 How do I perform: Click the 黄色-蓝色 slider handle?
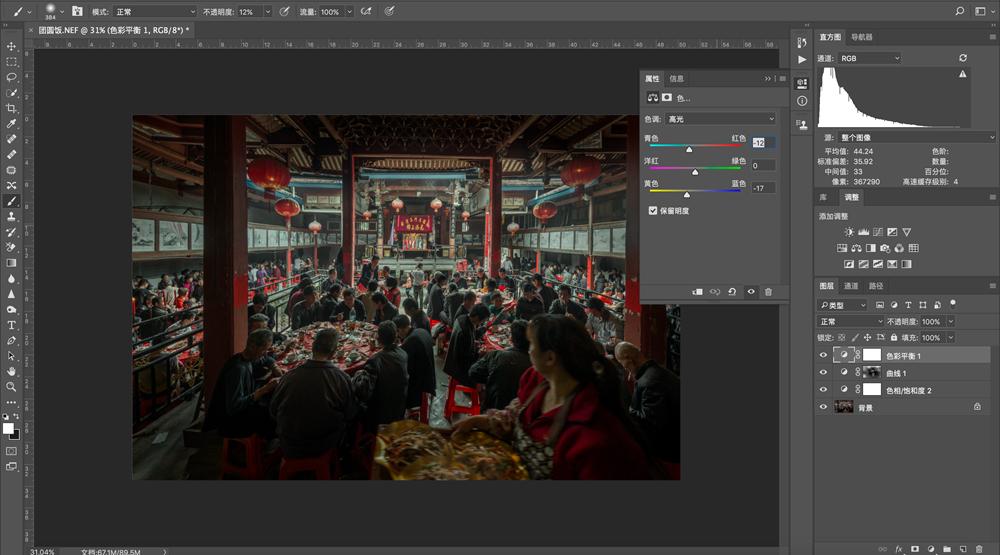click(686, 194)
